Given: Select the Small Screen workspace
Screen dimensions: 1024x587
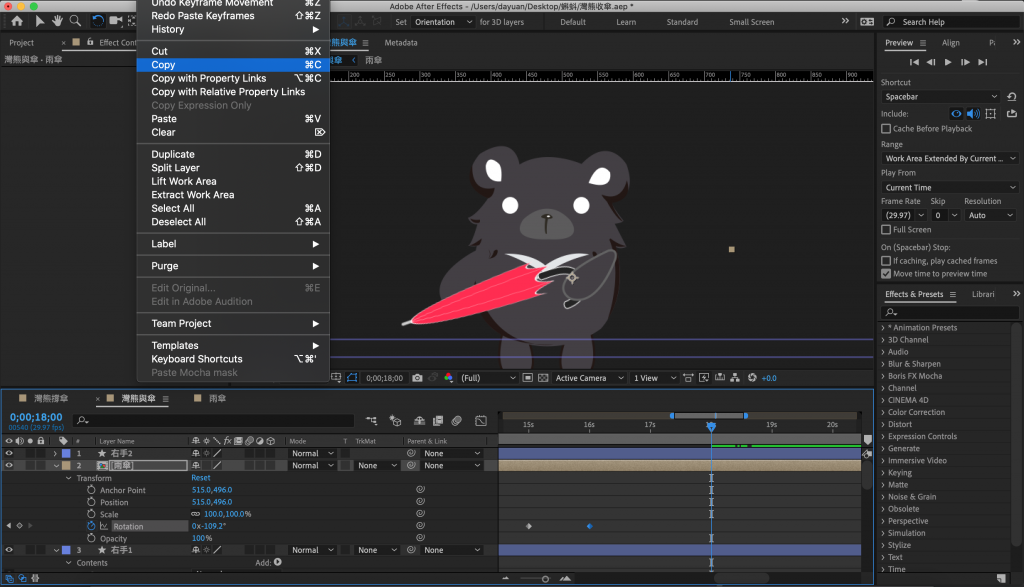Looking at the screenshot, I should [x=751, y=22].
